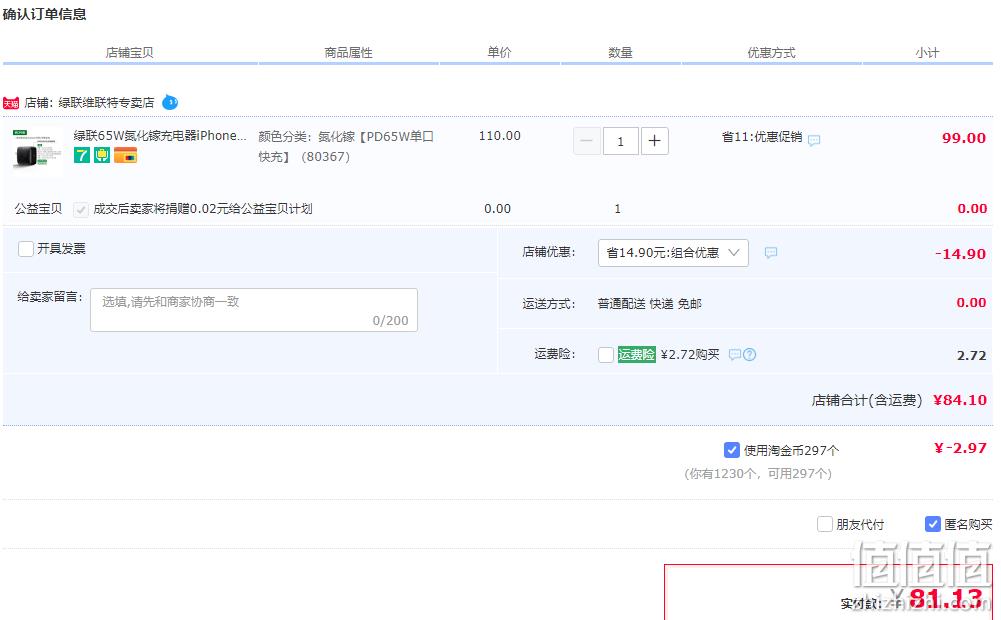Tick the 开具发票 invoice checkbox
Screen dimensions: 1001x620
coord(26,248)
